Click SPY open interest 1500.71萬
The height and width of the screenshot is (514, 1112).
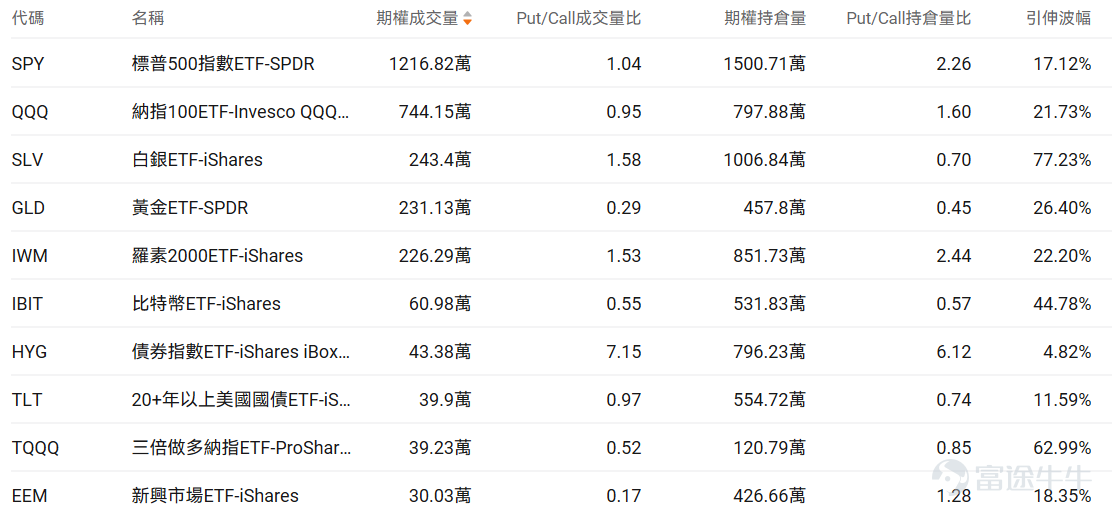point(764,64)
